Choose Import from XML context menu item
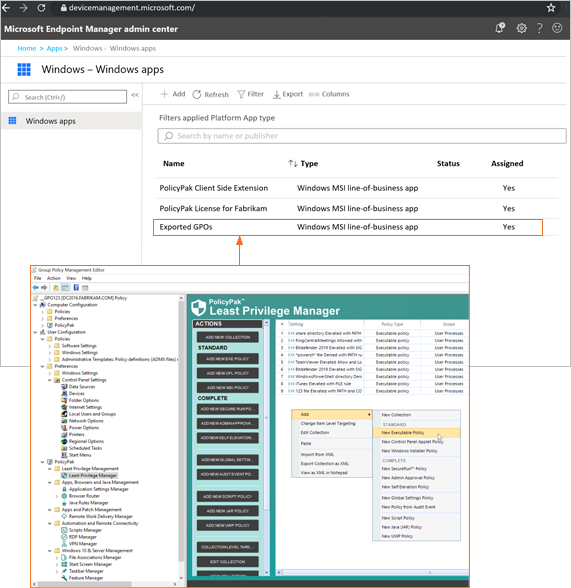 pyautogui.click(x=317, y=454)
